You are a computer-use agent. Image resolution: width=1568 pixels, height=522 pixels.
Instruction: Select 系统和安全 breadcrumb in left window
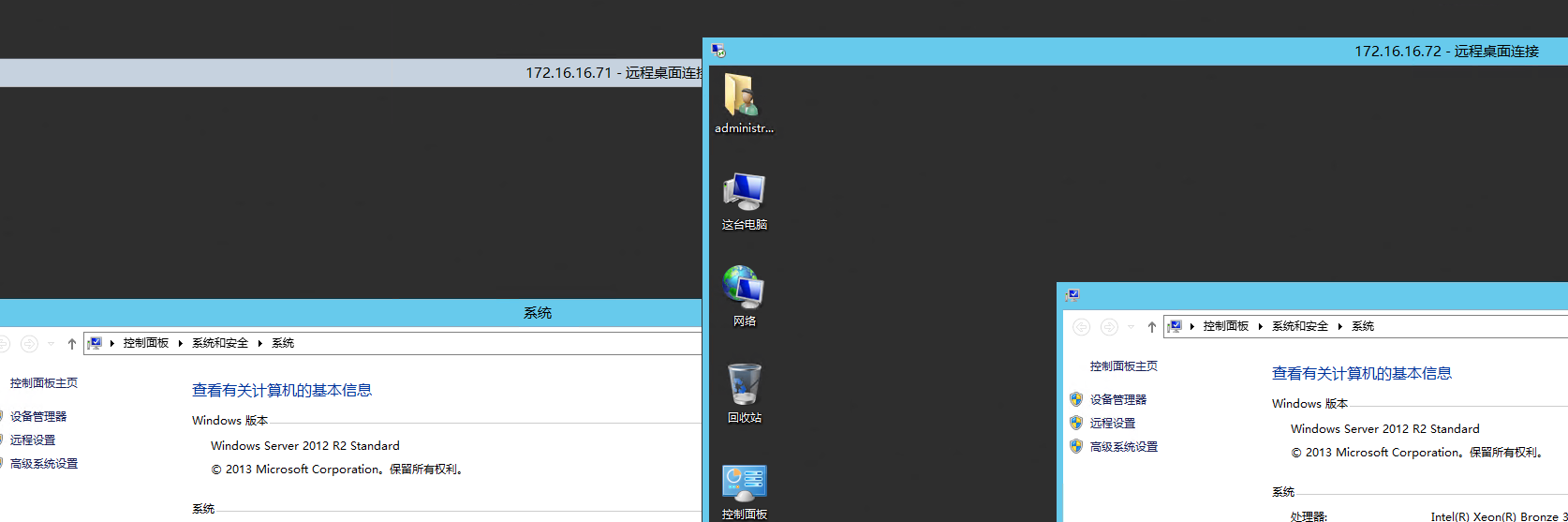(x=220, y=343)
